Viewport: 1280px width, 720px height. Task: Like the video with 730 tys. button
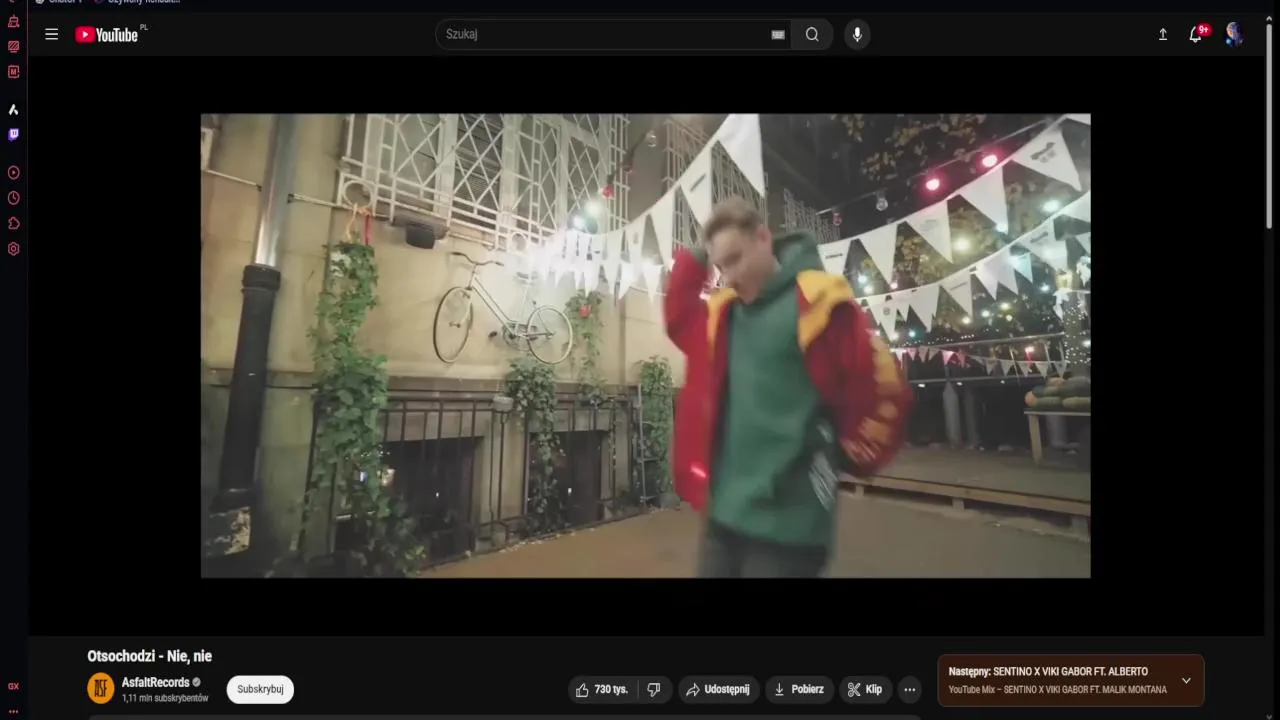pyautogui.click(x=604, y=689)
